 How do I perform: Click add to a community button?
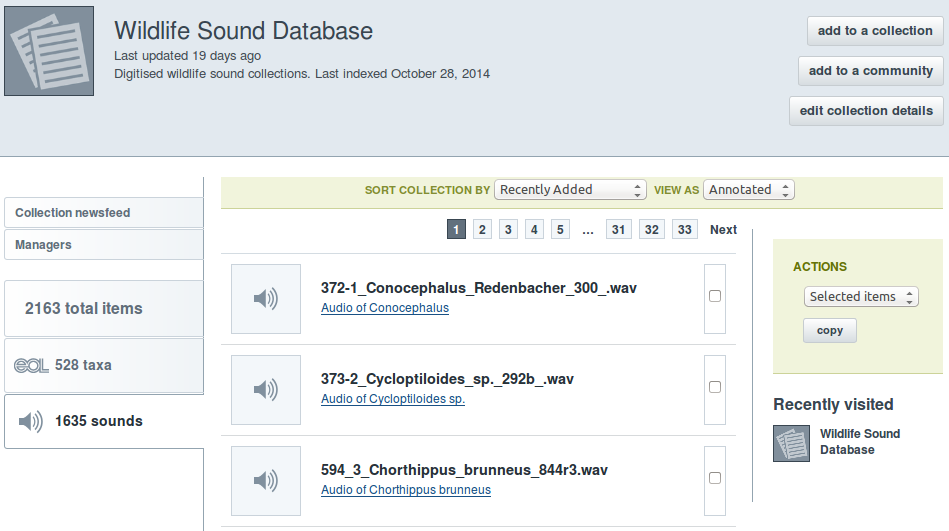click(x=870, y=71)
